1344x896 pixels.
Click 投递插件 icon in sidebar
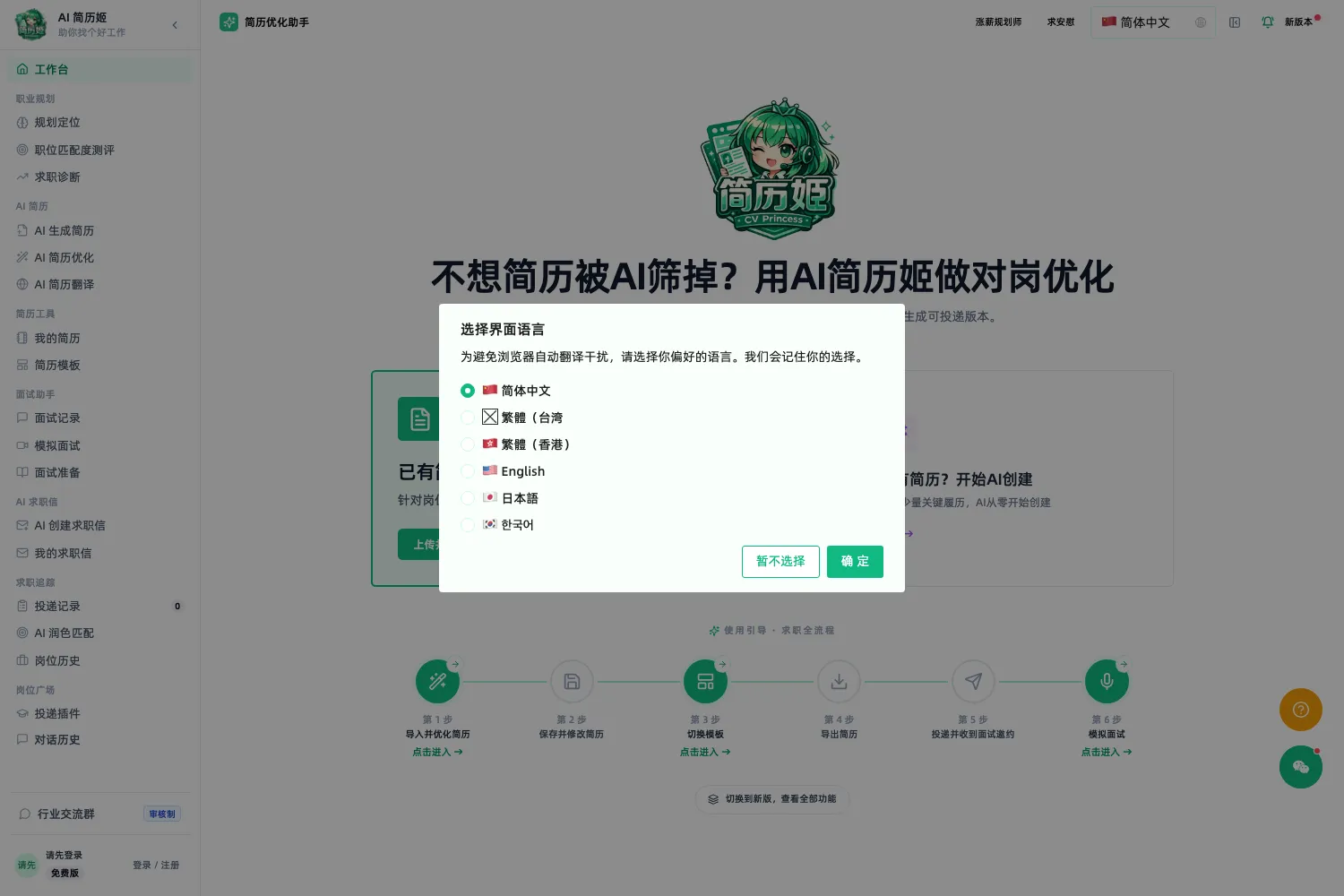pyautogui.click(x=22, y=713)
